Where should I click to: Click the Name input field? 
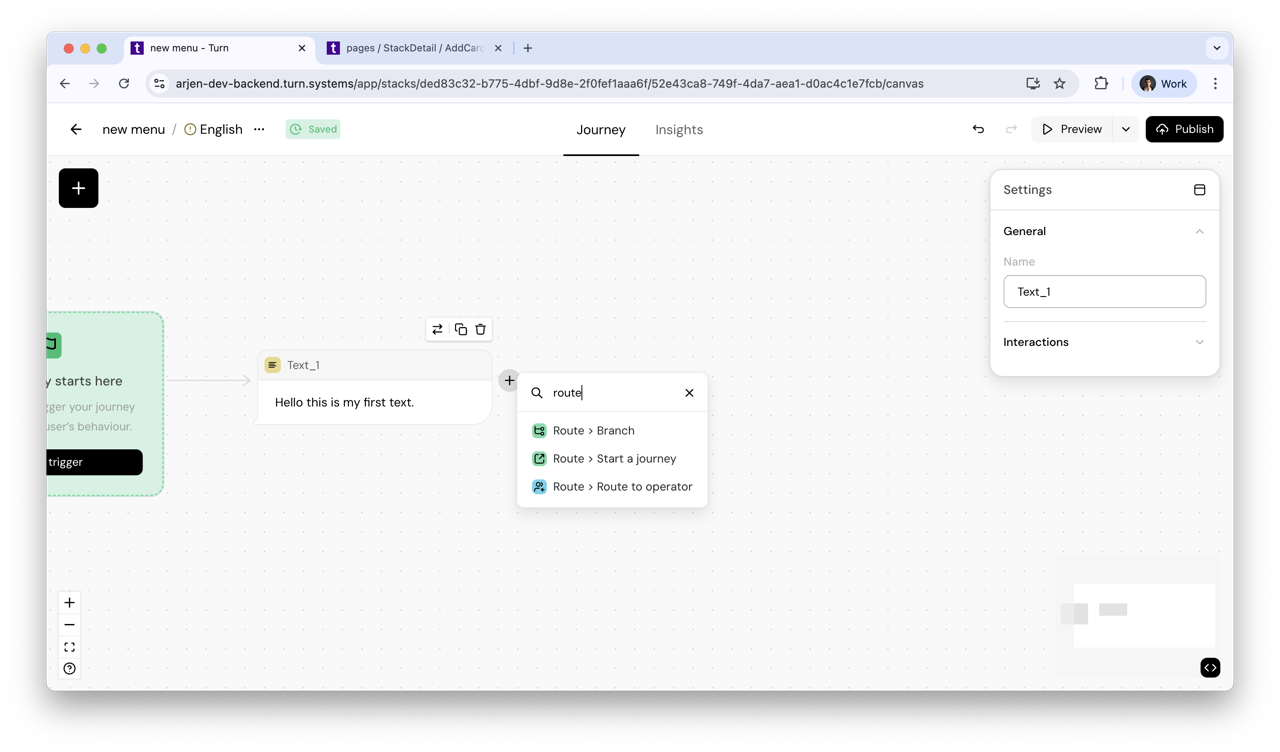point(1104,292)
